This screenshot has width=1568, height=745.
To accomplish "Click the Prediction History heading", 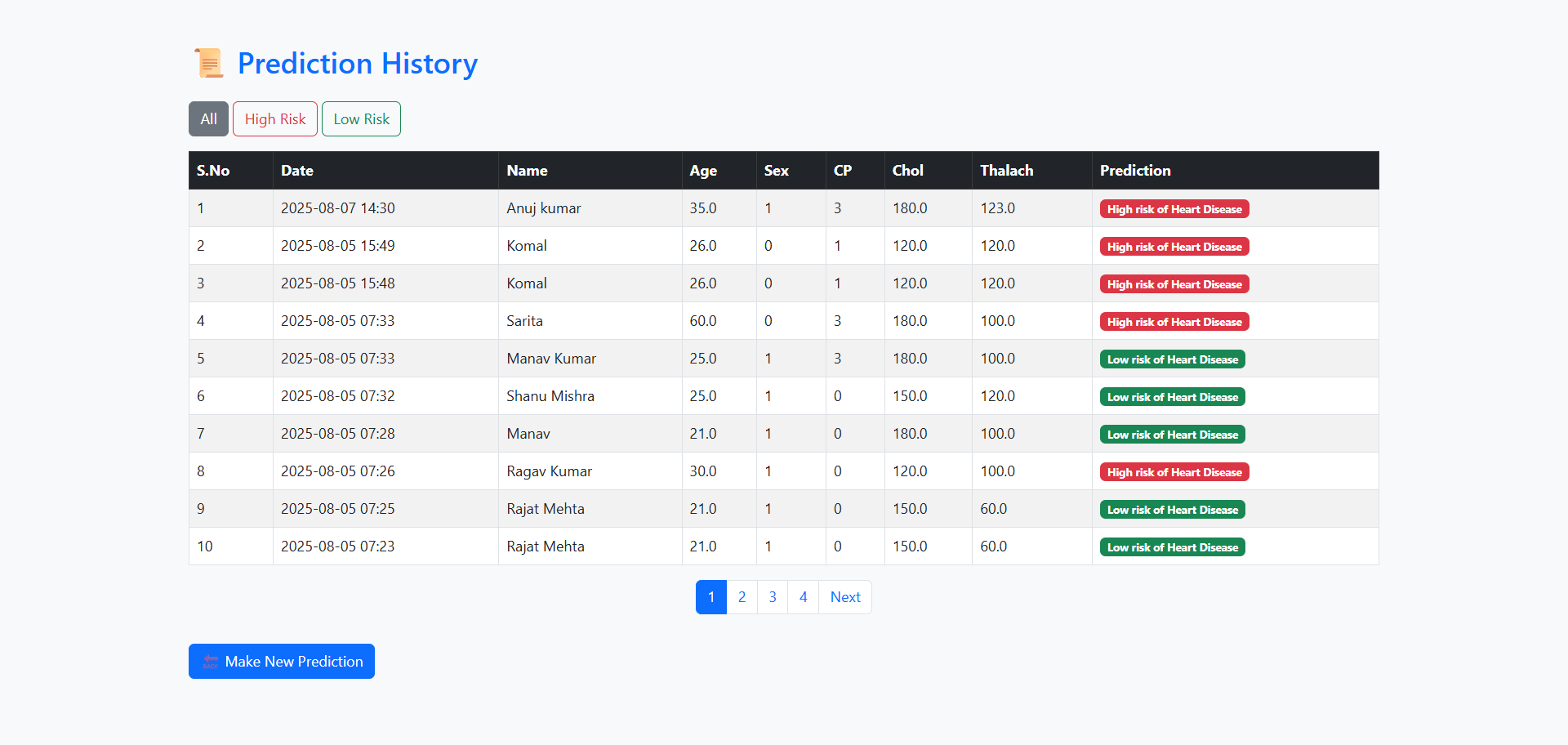I will 357,64.
